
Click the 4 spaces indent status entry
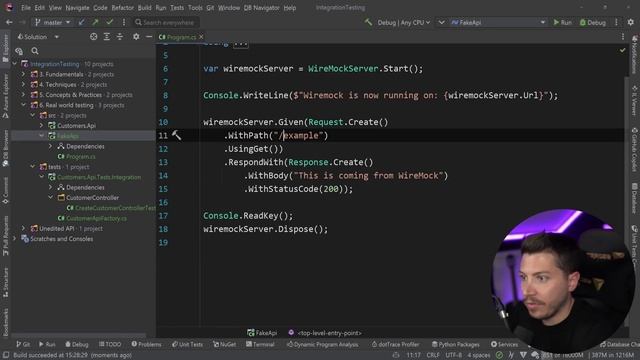click(479, 355)
